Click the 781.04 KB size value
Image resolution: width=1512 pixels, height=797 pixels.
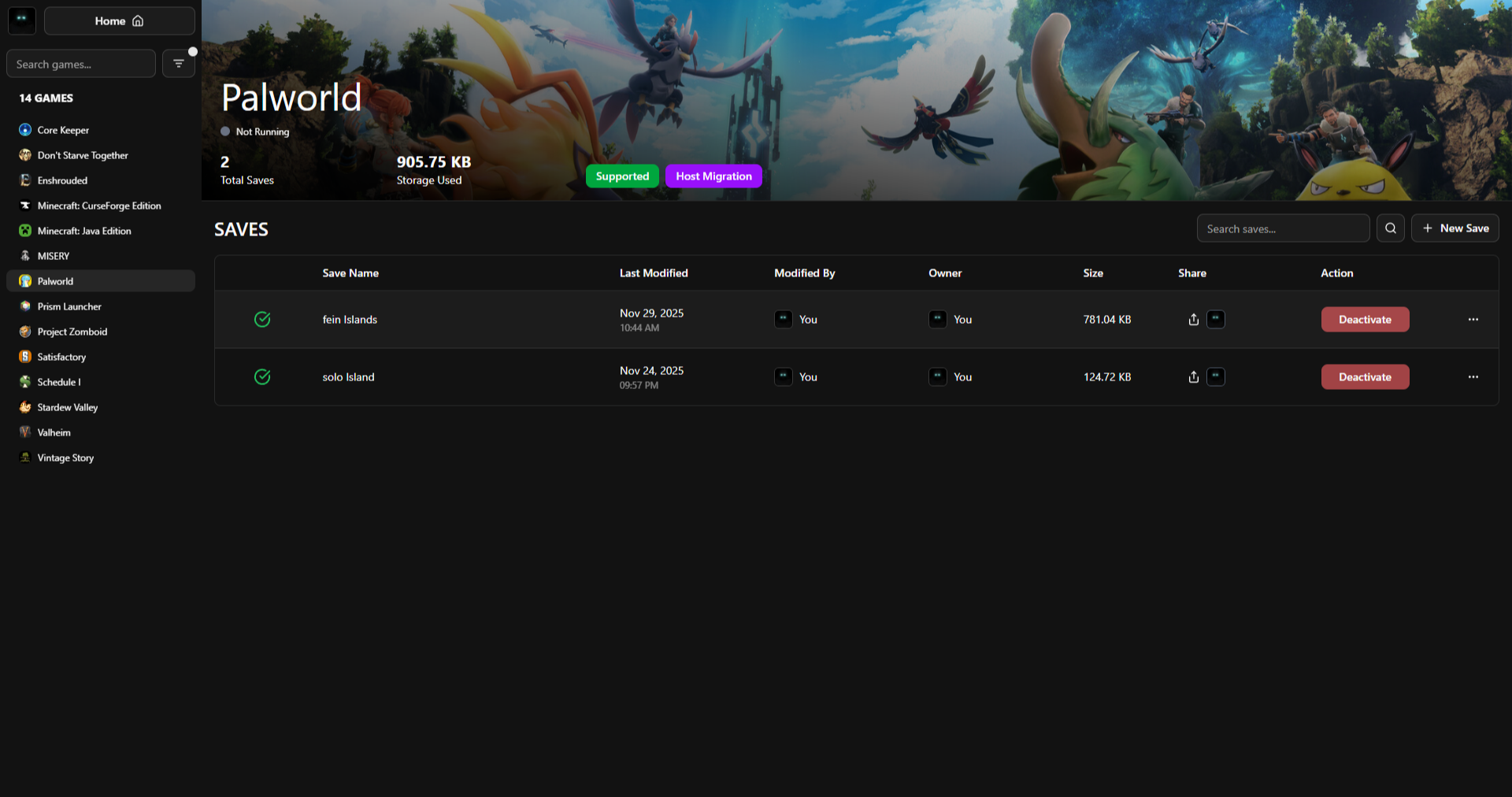click(1107, 320)
